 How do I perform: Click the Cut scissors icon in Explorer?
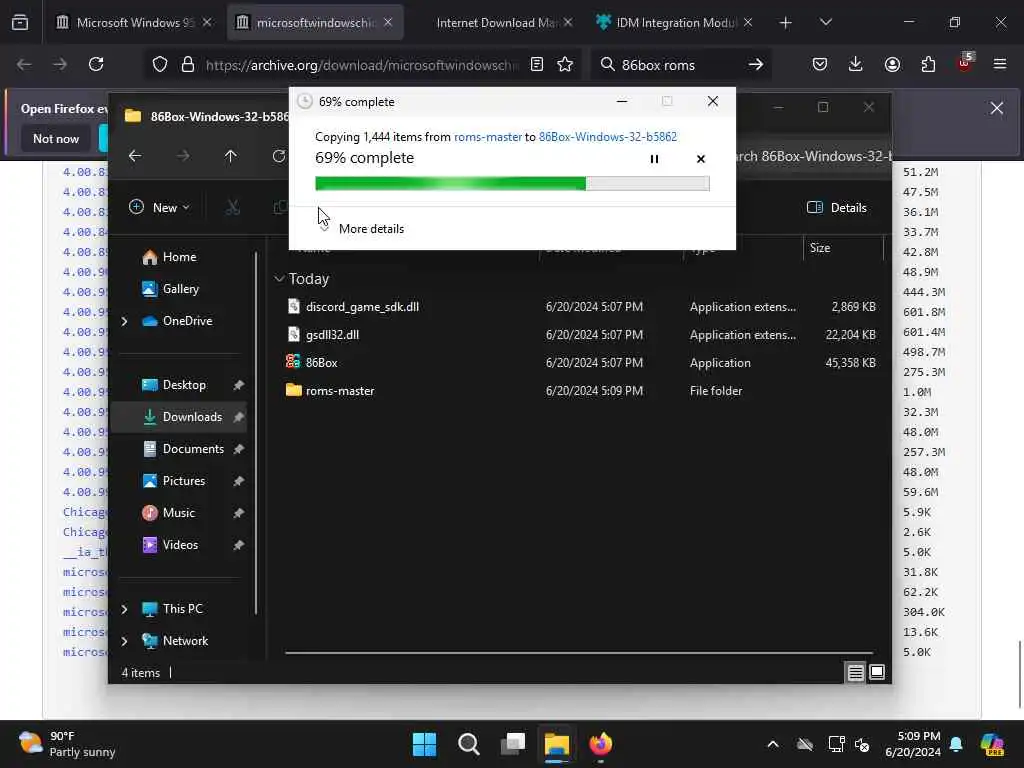(x=232, y=208)
